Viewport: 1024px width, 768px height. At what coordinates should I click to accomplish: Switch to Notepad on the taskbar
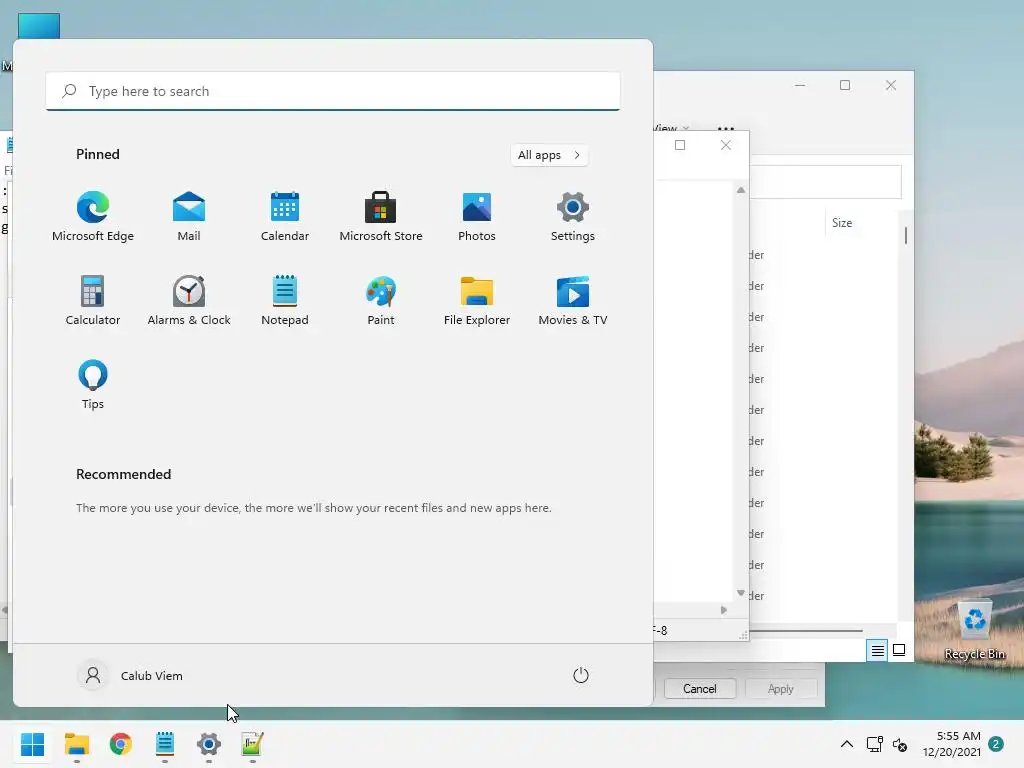[x=165, y=744]
